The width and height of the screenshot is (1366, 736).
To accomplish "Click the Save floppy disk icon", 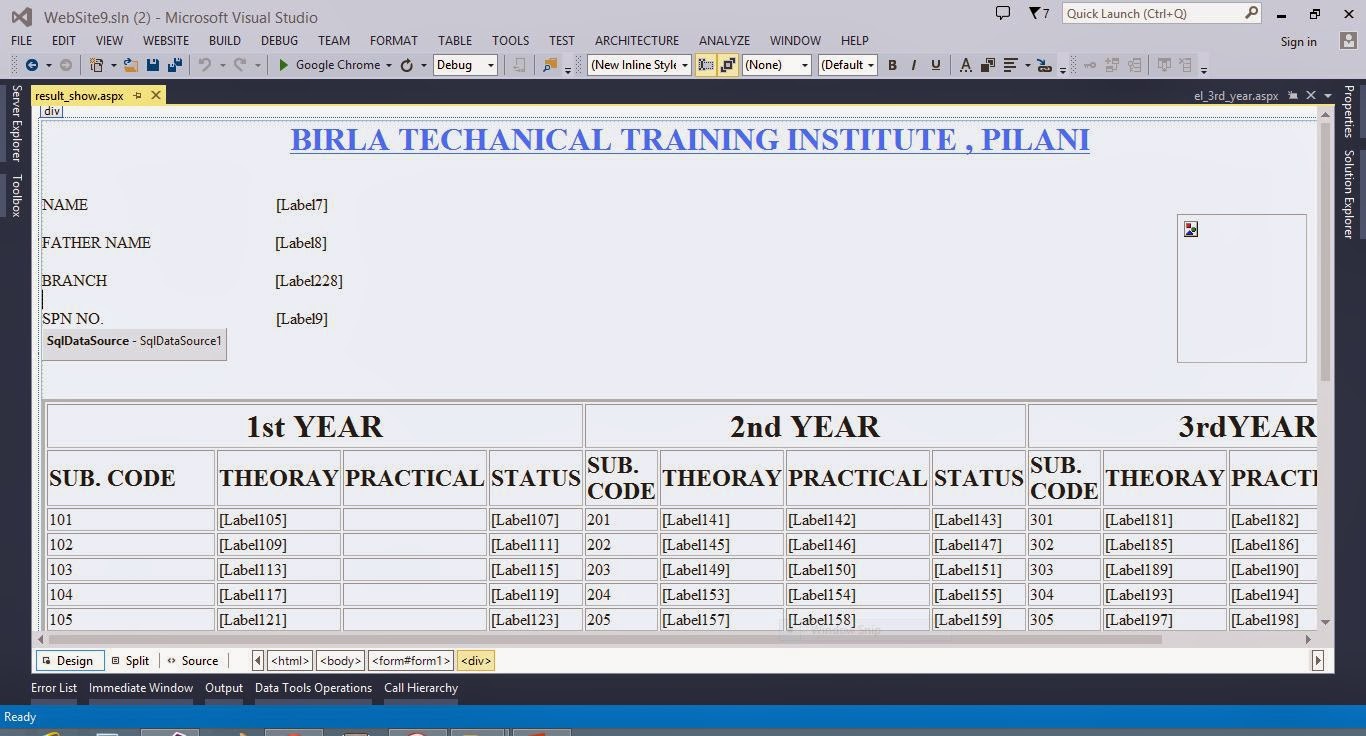I will point(153,65).
